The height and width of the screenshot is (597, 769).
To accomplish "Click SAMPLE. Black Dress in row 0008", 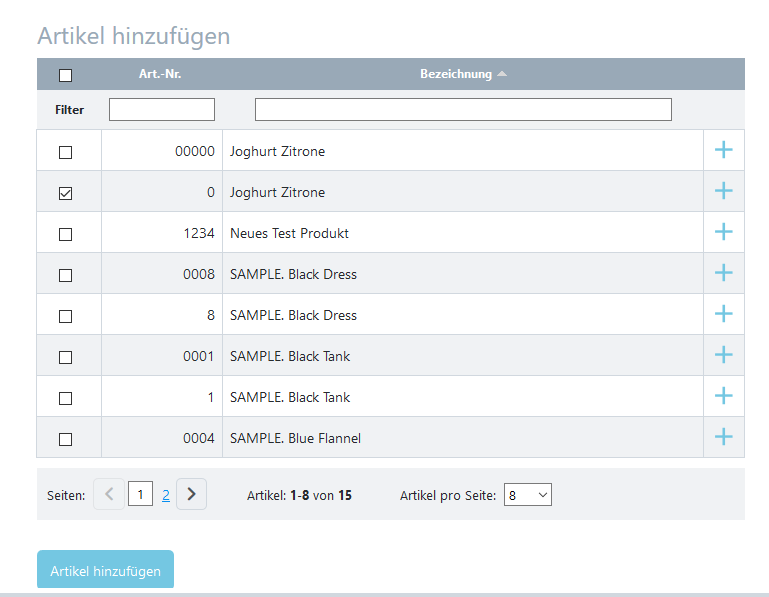I will (x=293, y=274).
